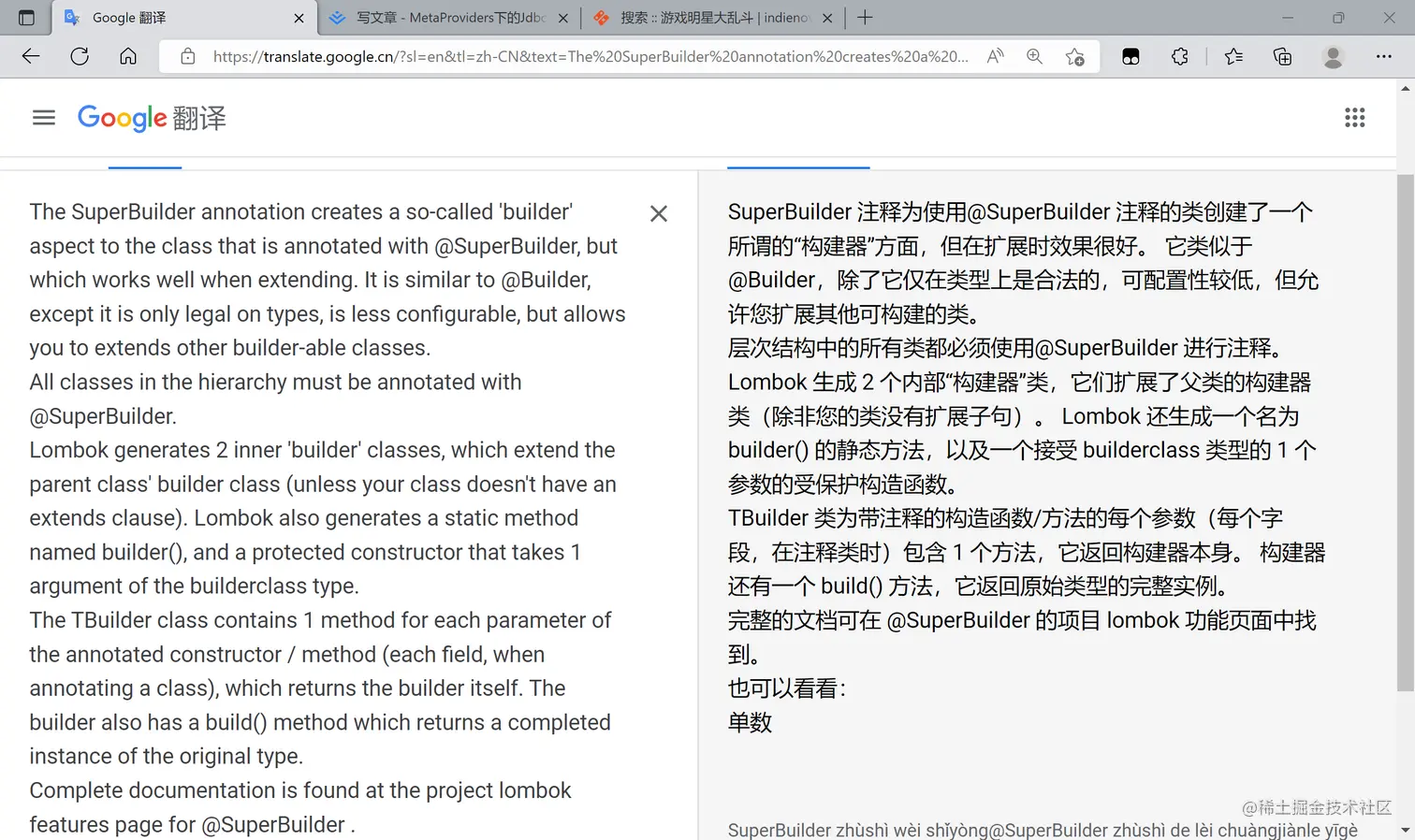The image size is (1415, 840).
Task: View site information lock icon
Action: click(x=188, y=56)
